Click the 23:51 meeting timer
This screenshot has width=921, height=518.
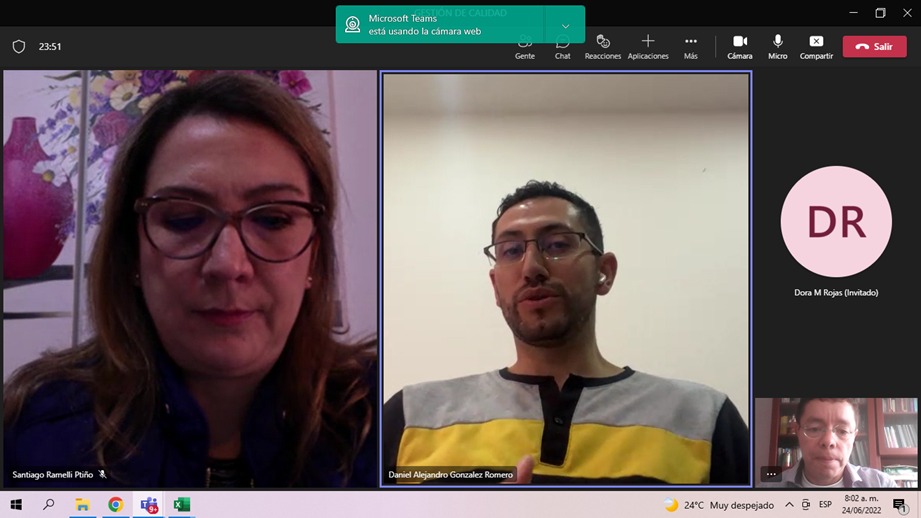pyautogui.click(x=50, y=46)
